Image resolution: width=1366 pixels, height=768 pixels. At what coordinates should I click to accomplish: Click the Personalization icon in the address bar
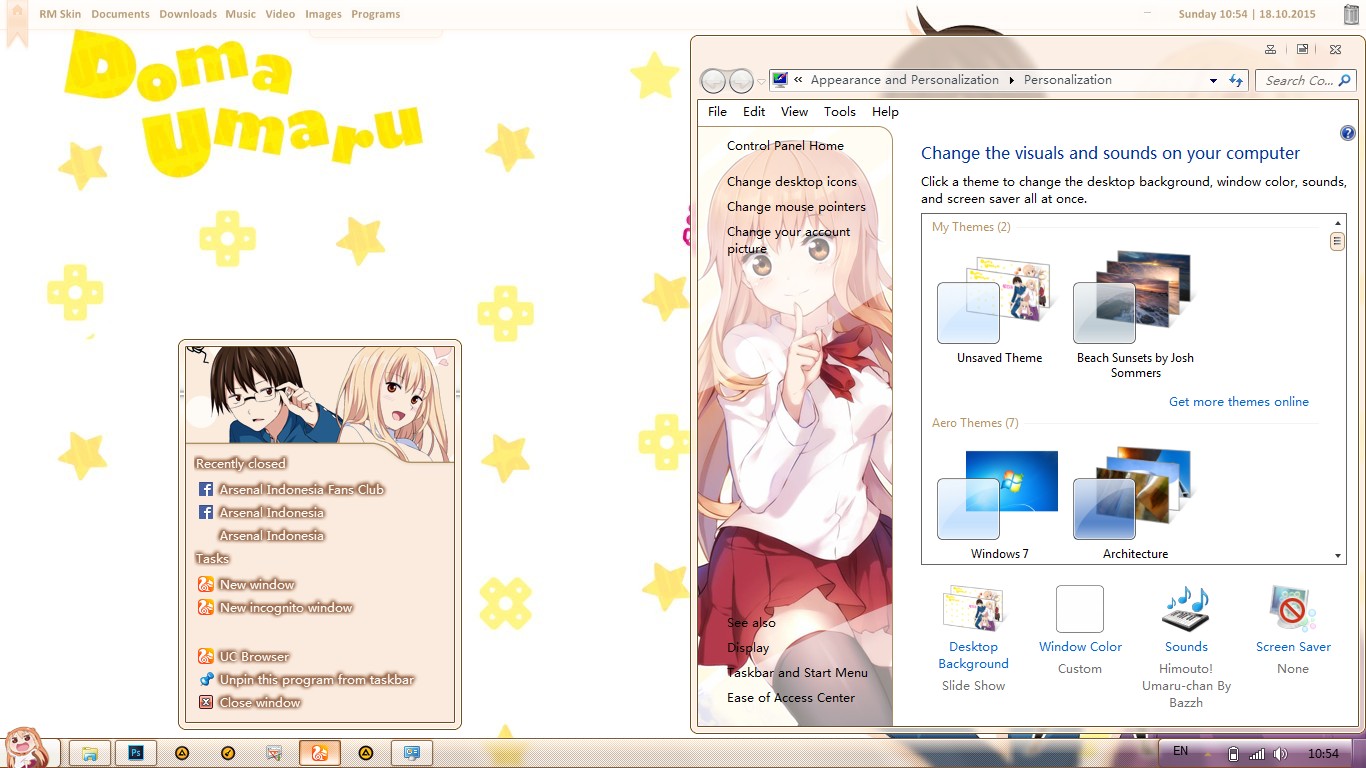point(779,80)
